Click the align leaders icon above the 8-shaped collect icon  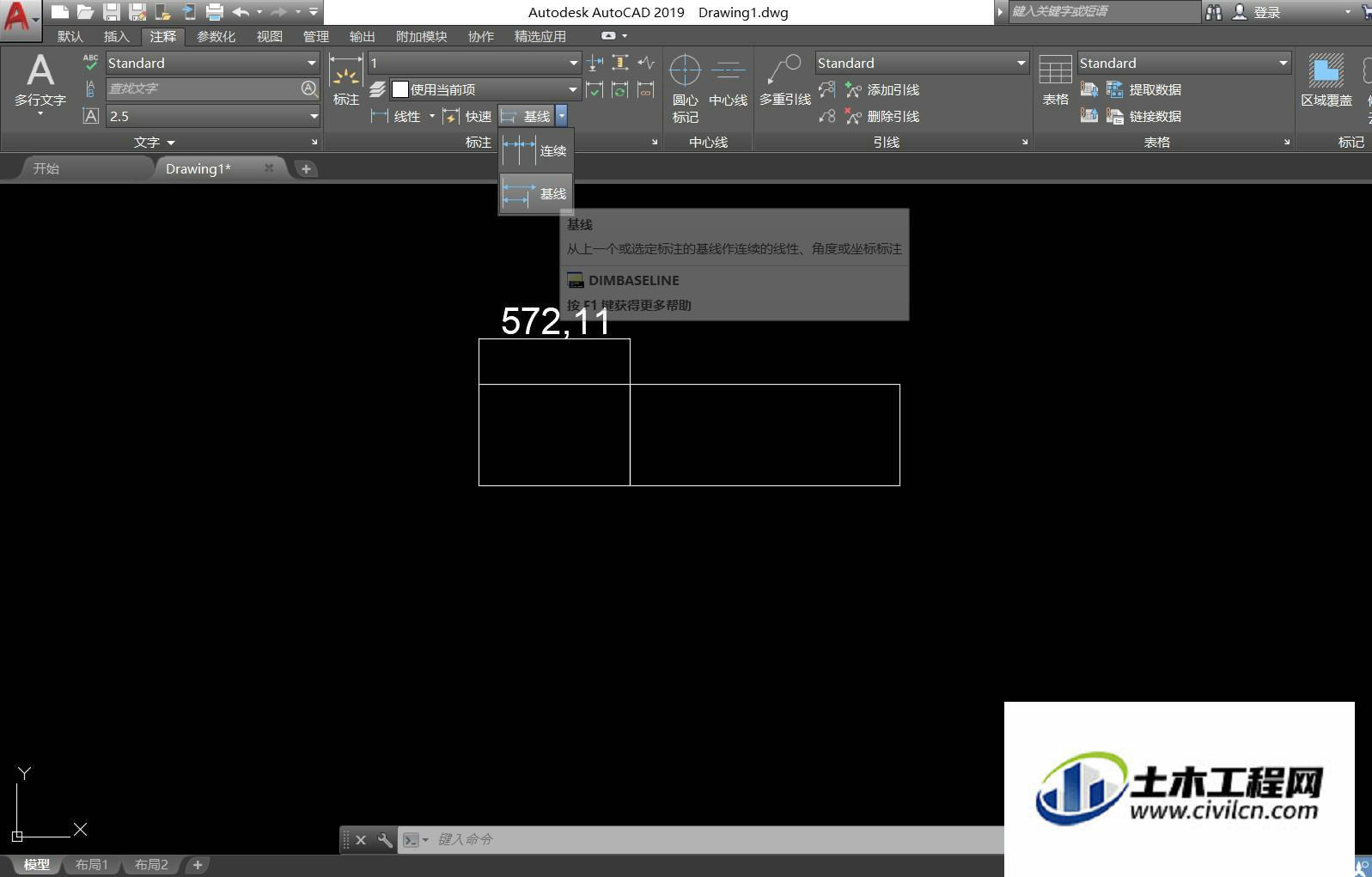click(x=826, y=89)
